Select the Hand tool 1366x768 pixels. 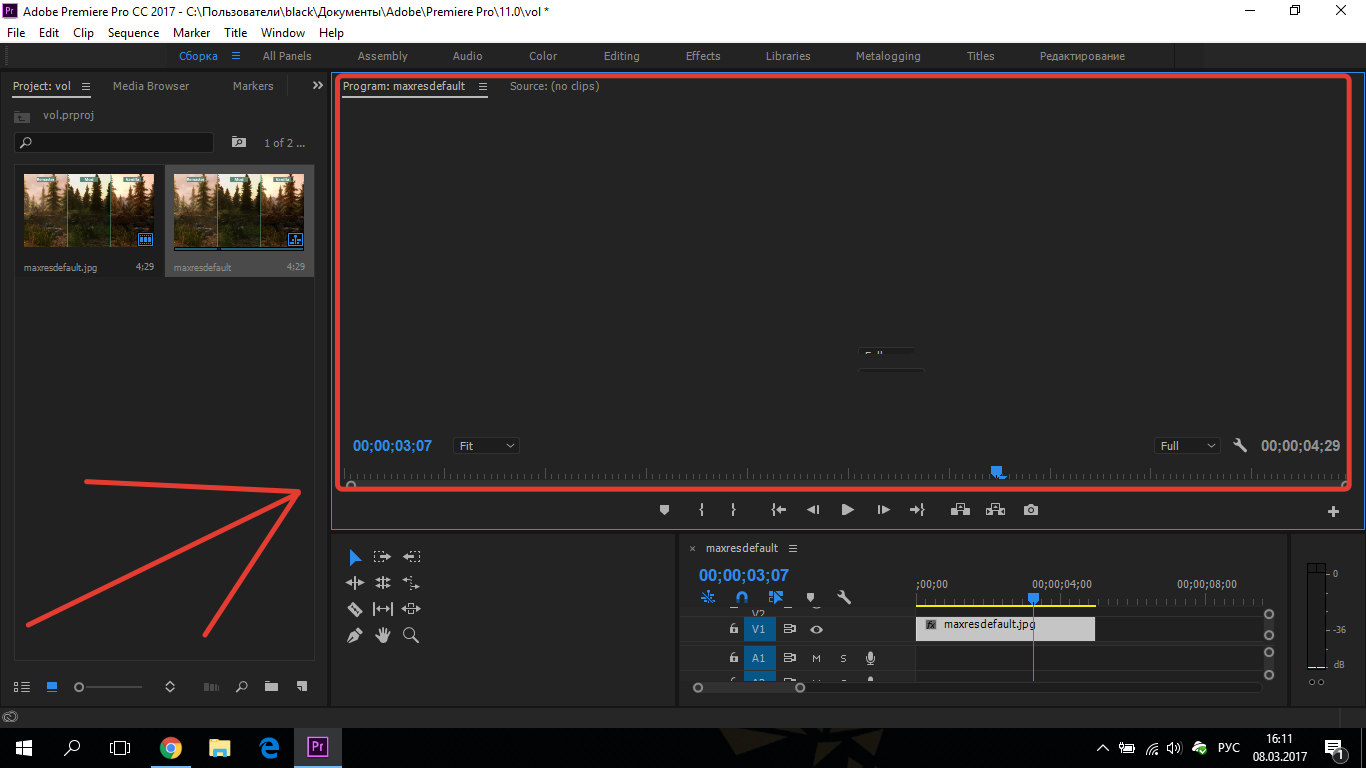point(382,635)
